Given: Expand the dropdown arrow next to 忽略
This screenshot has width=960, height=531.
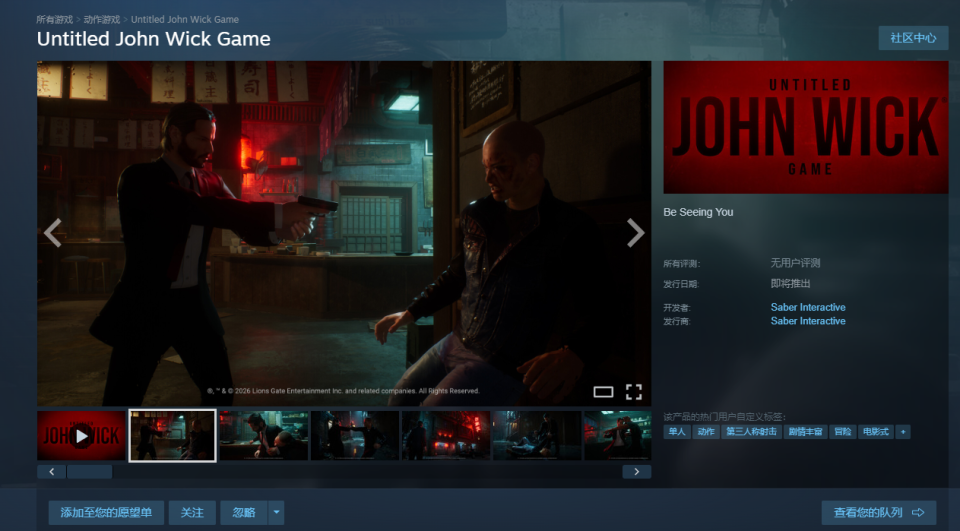Looking at the screenshot, I should point(276,513).
